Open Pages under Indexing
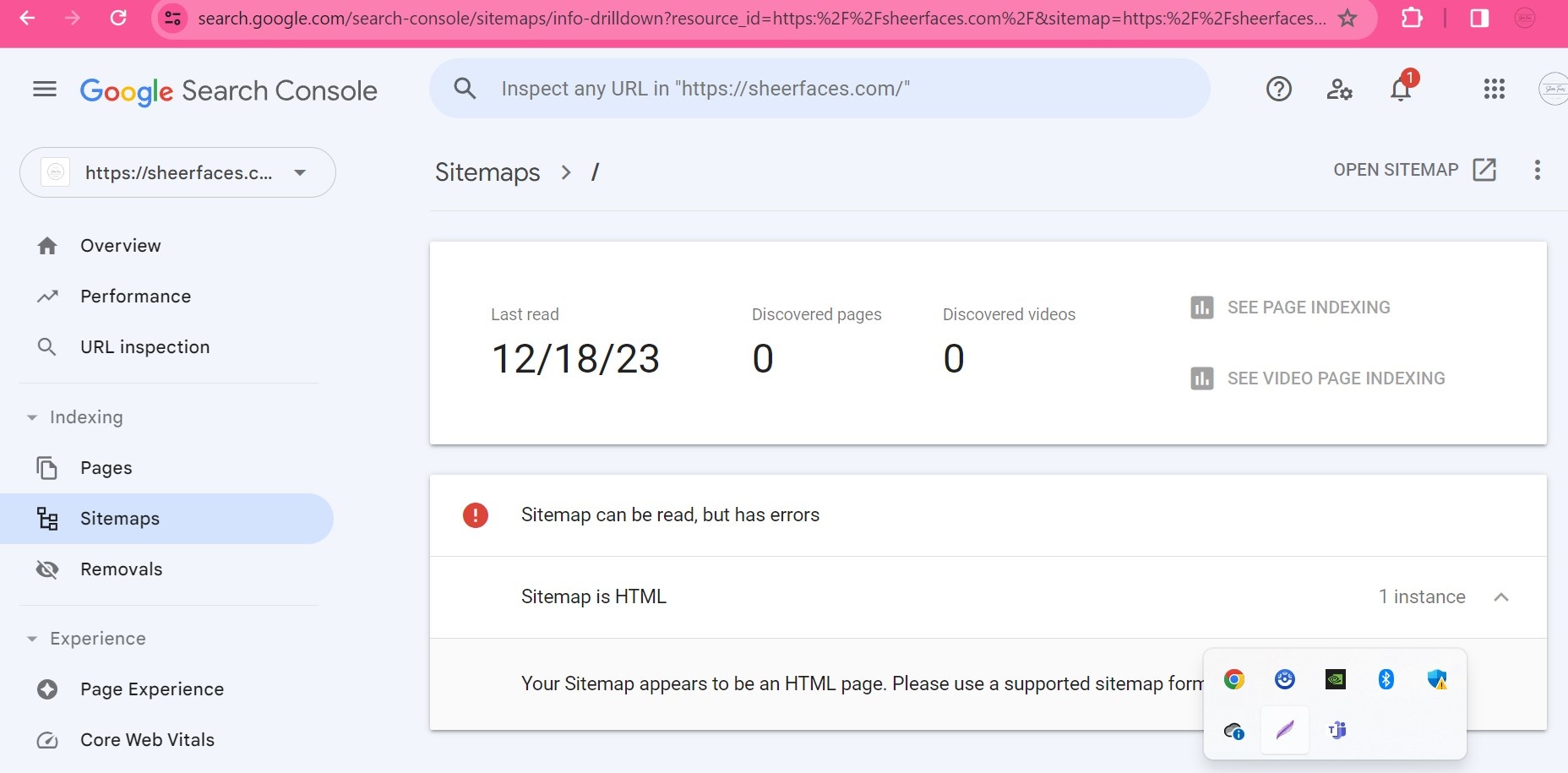 coord(106,468)
